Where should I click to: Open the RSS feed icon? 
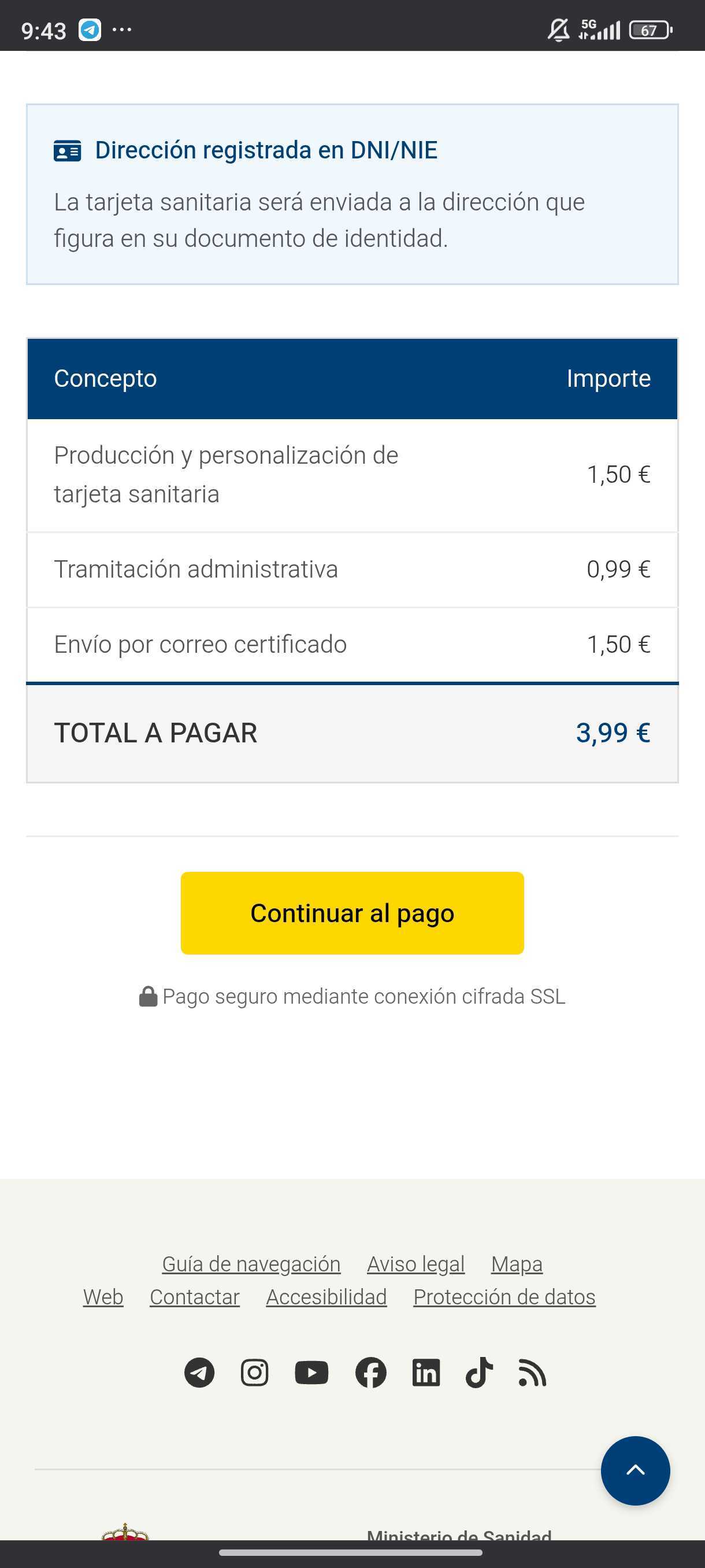coord(532,1373)
